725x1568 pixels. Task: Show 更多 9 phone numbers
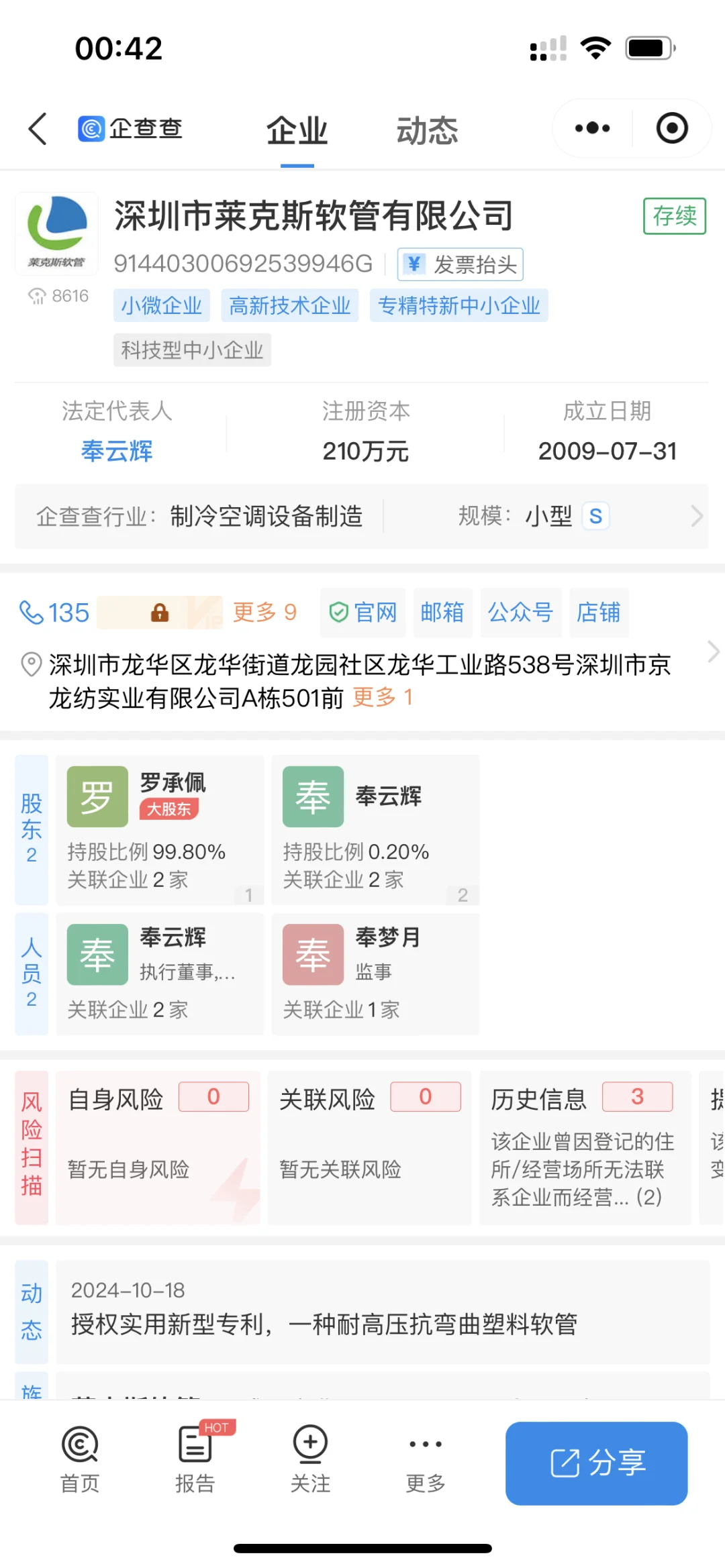coord(264,612)
